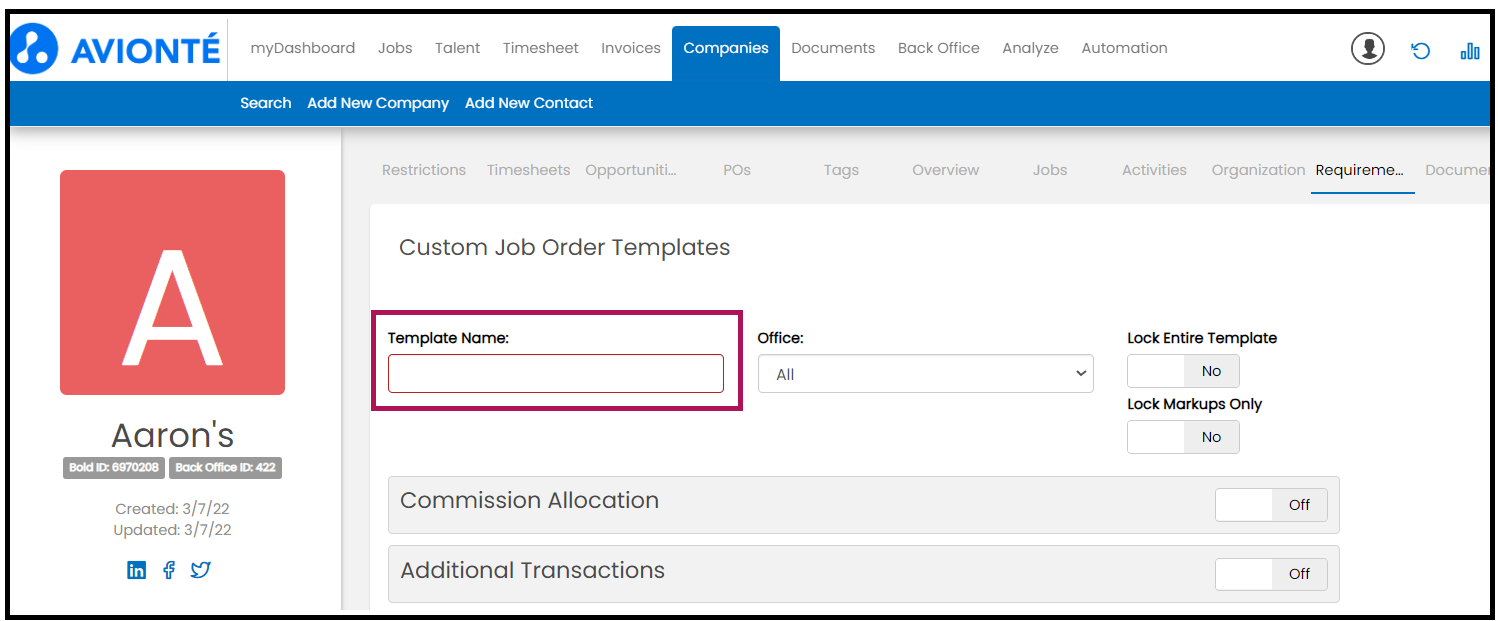
Task: Toggle Lock Entire Template switch
Action: coord(1183,371)
